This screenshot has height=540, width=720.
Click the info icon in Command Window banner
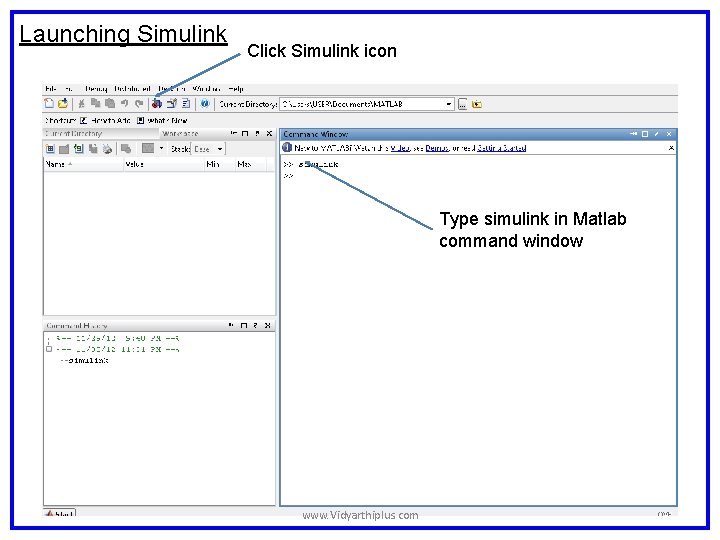coord(287,148)
